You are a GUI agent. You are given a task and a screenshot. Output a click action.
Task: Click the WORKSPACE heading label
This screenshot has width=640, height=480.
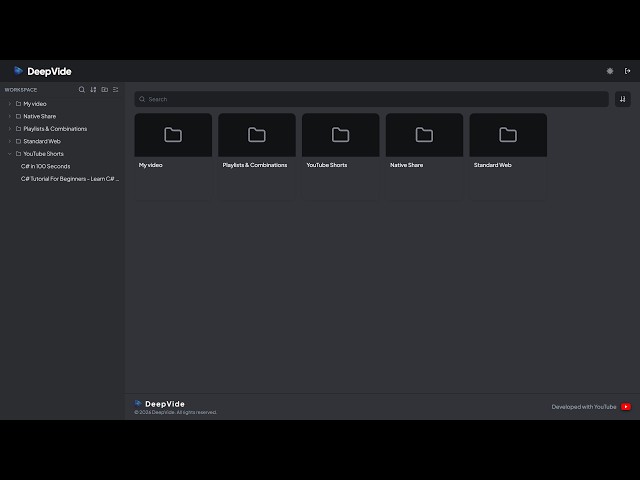tap(21, 90)
